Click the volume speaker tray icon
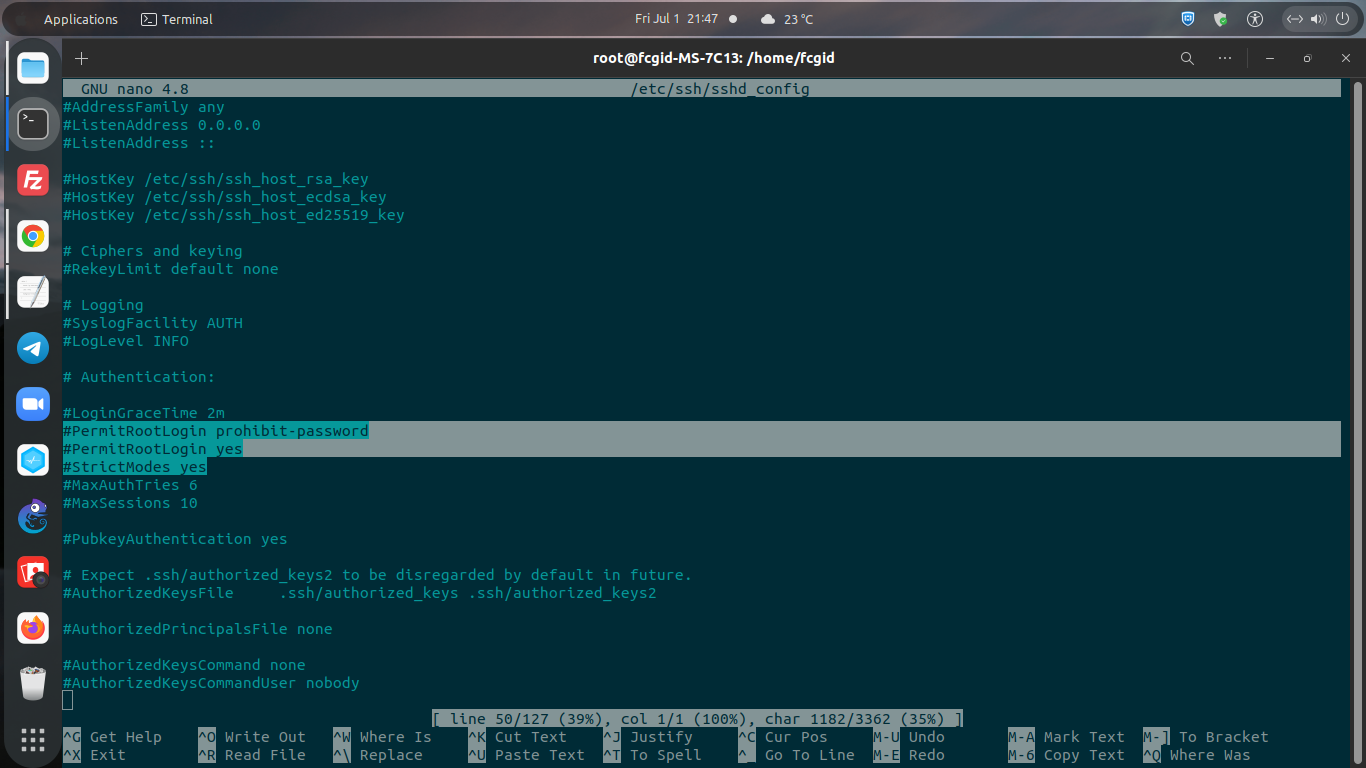The height and width of the screenshot is (768, 1366). point(1317,19)
